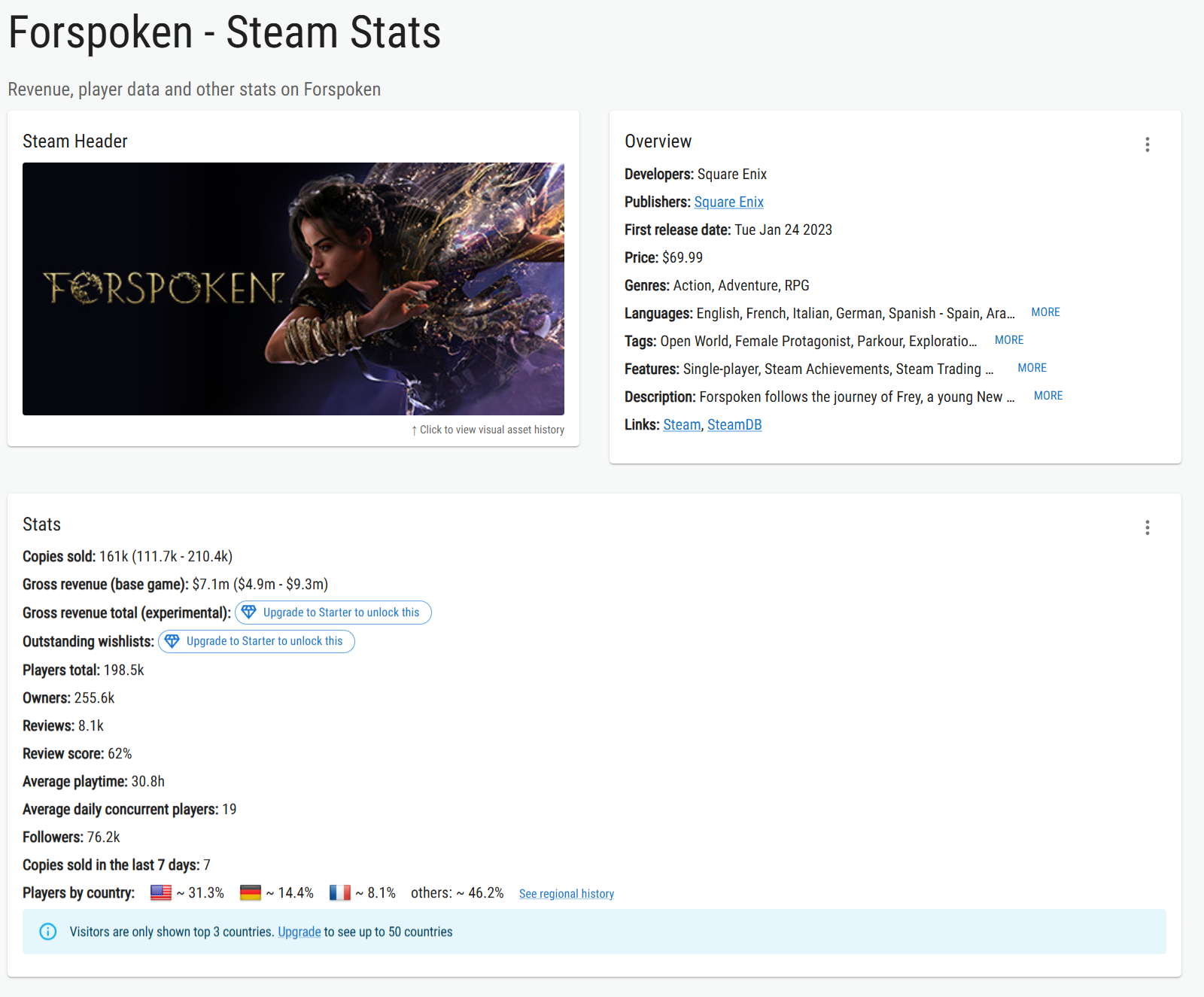
Task: Click the '~ 31.3%' US player share
Action: click(x=200, y=892)
